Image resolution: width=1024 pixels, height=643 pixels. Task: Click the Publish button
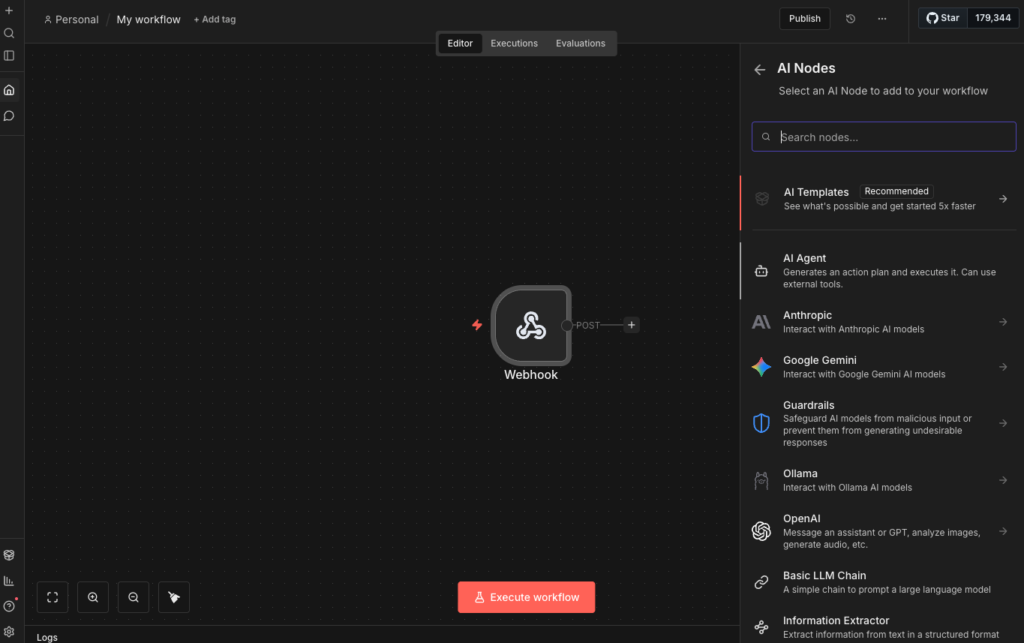(804, 18)
